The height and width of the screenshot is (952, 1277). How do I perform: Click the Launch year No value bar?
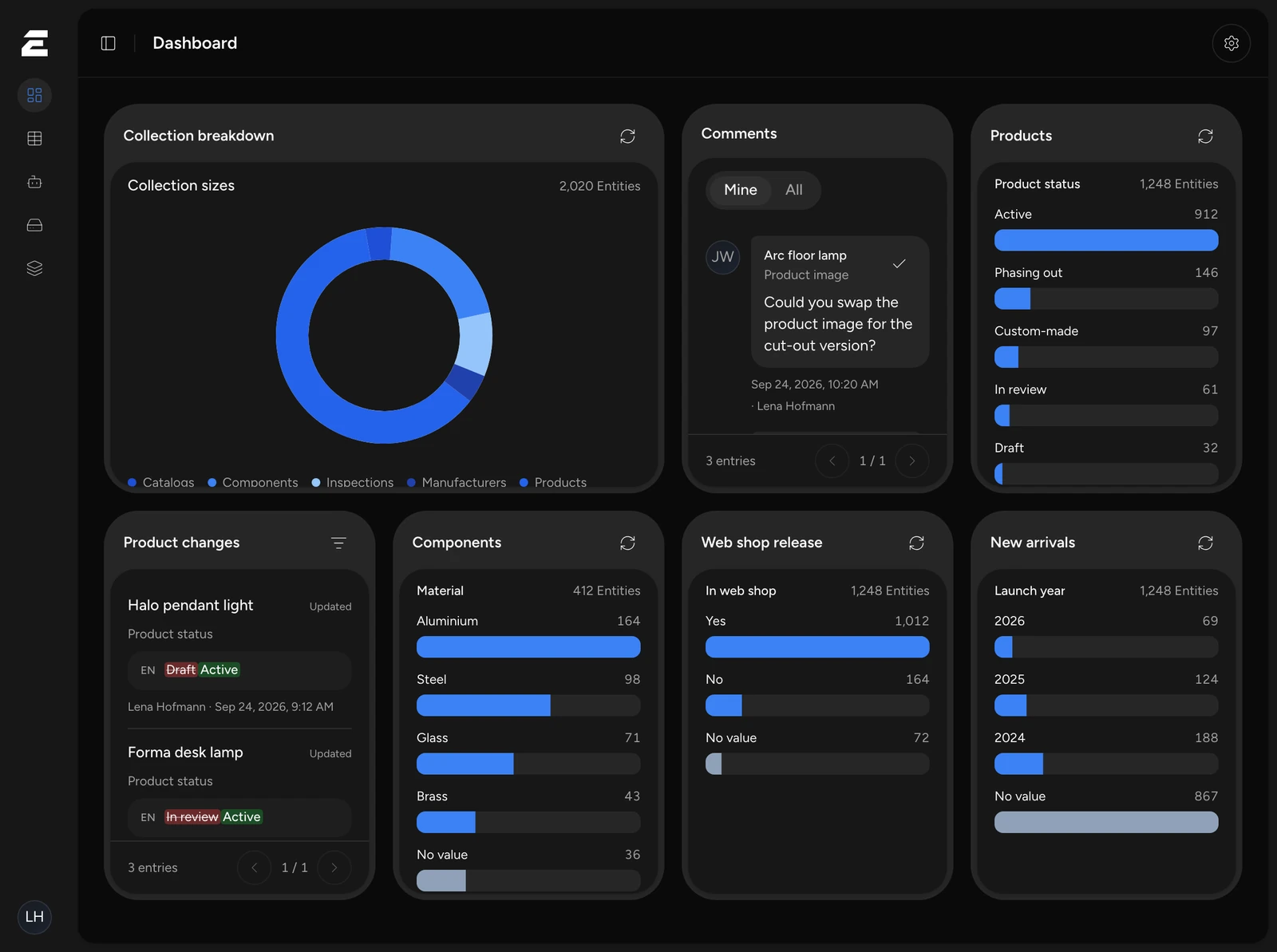point(1106,822)
